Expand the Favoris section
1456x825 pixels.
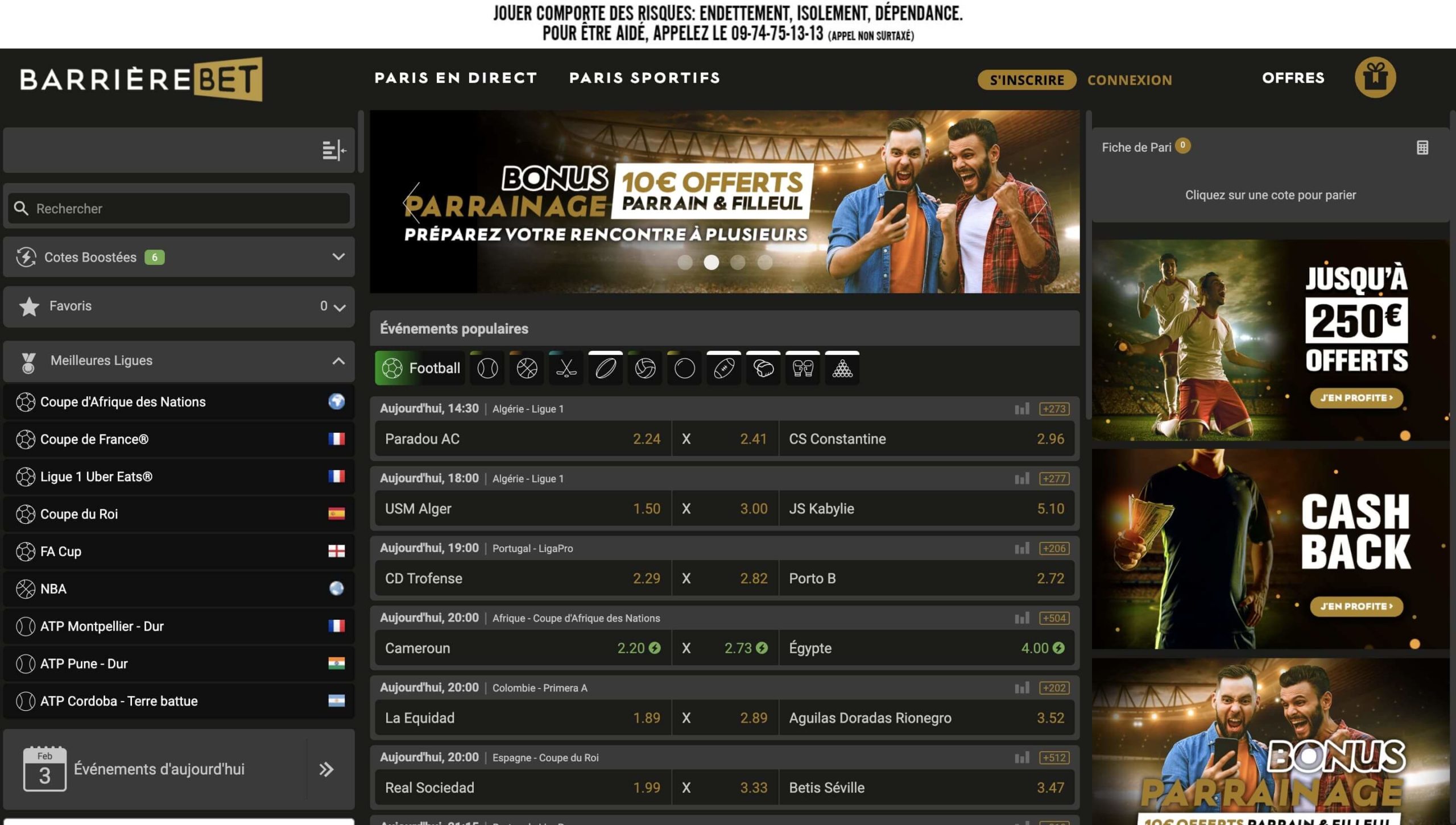(340, 308)
